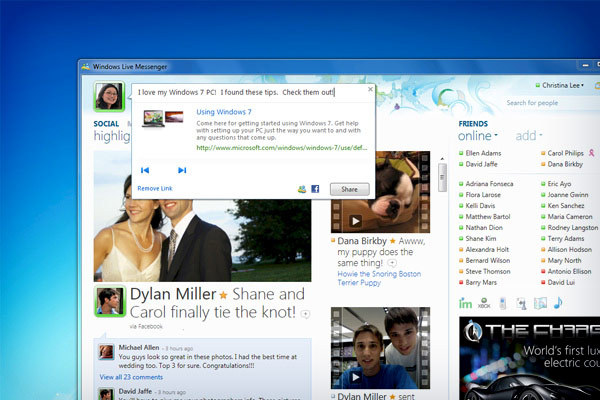The image size is (600, 400).
Task: Show previous thumbnail in link preview
Action: (x=145, y=170)
